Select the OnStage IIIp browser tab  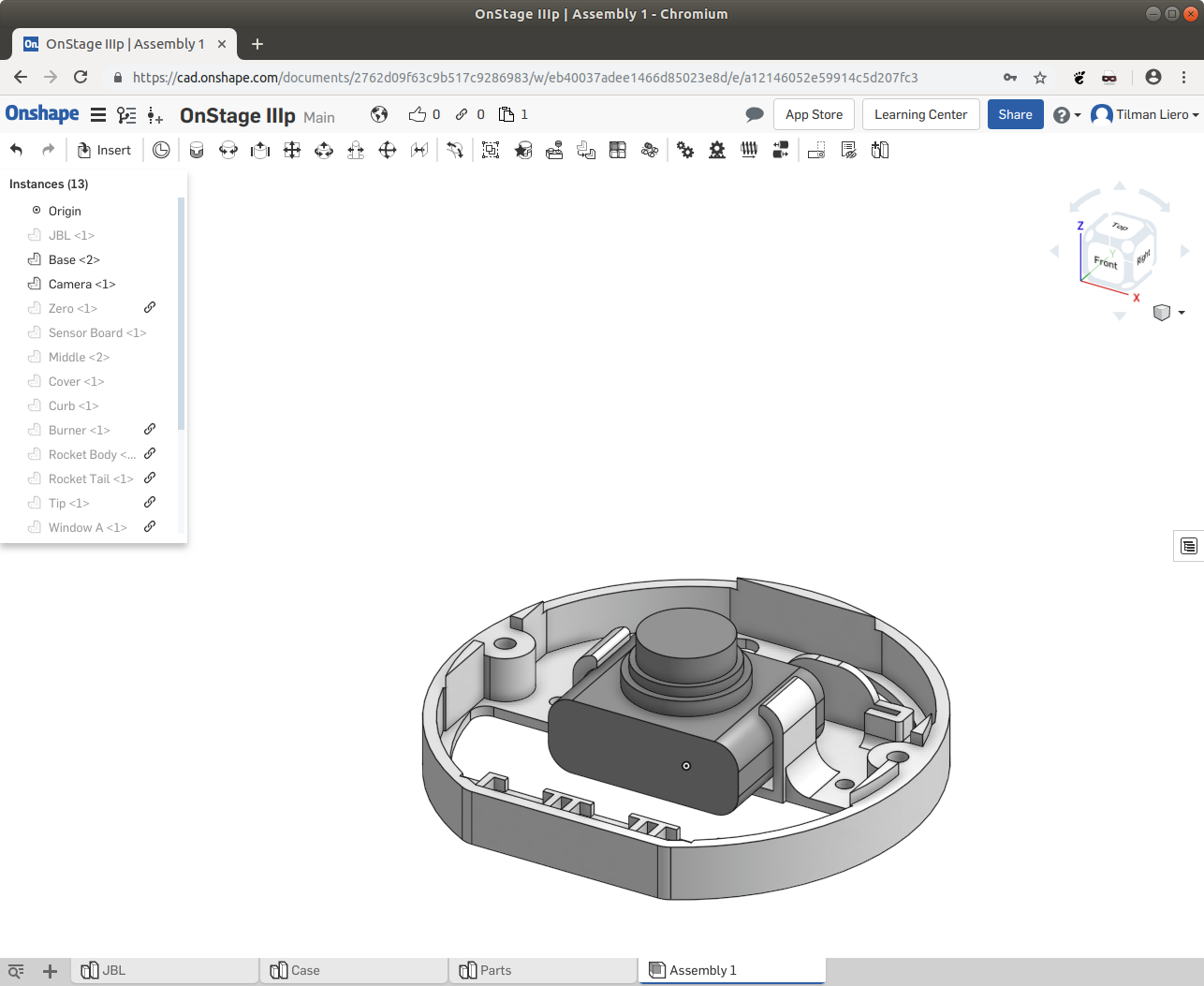[125, 44]
